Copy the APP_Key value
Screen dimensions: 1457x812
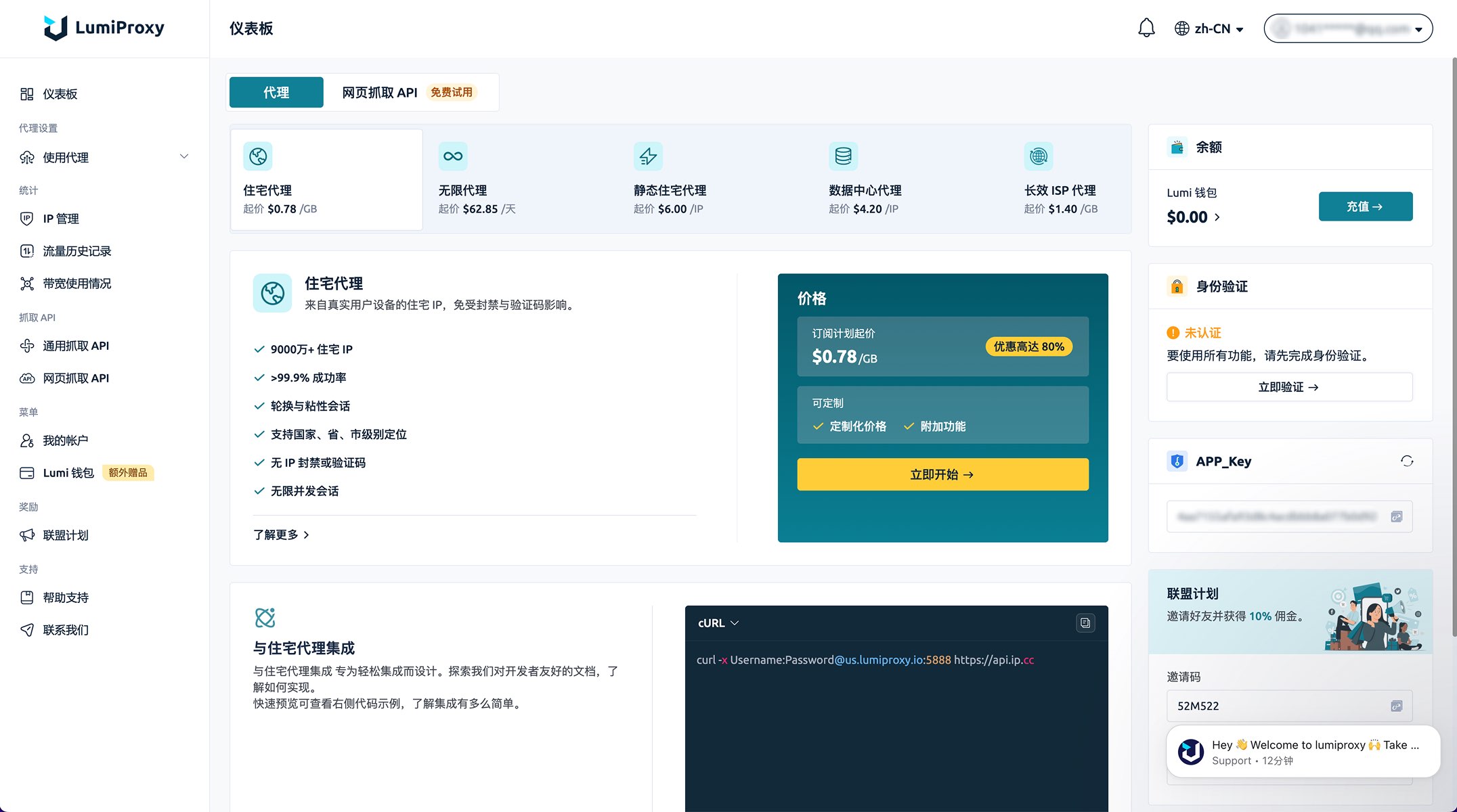1396,517
